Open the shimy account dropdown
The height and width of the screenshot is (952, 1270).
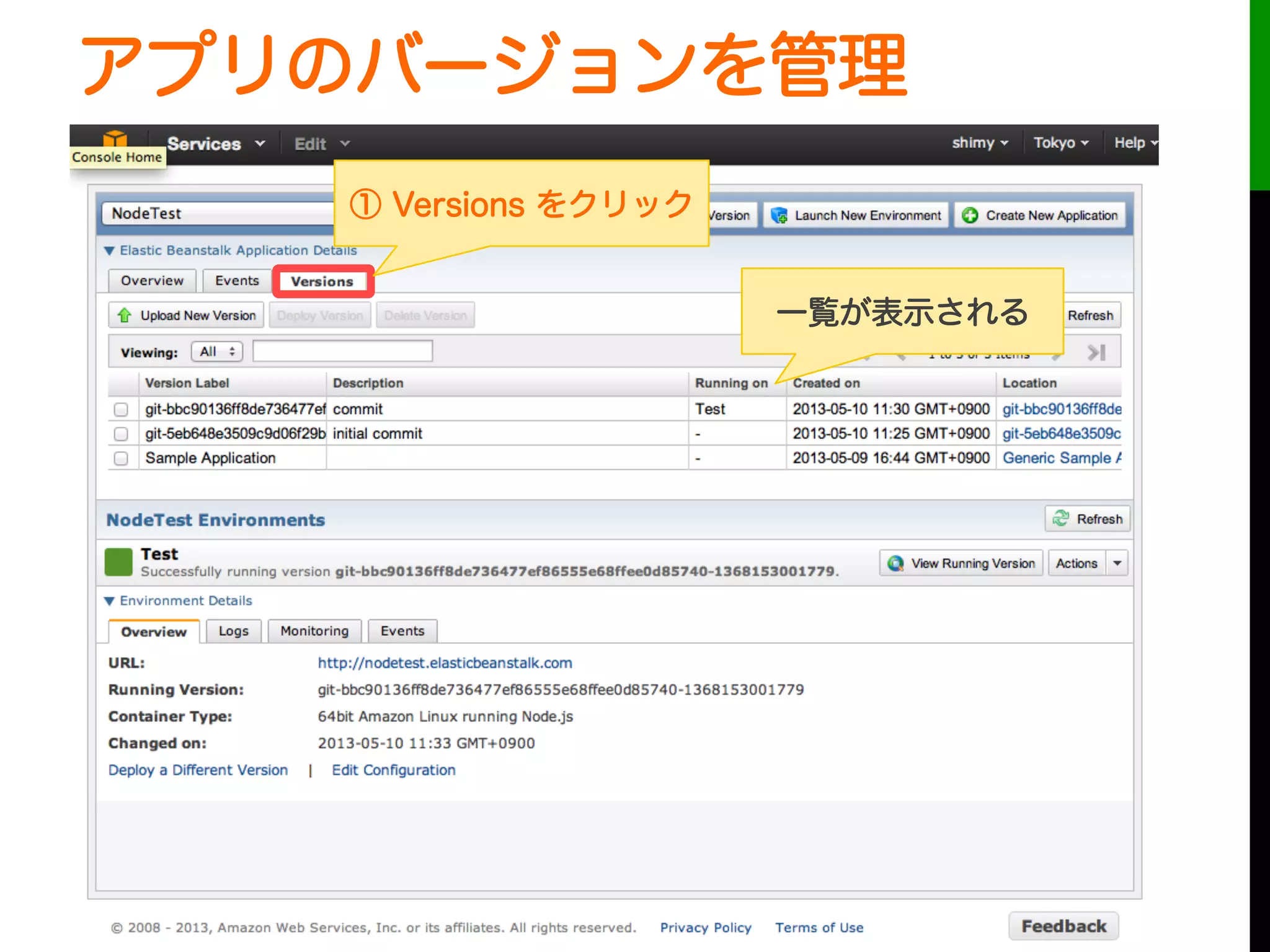pyautogui.click(x=980, y=143)
